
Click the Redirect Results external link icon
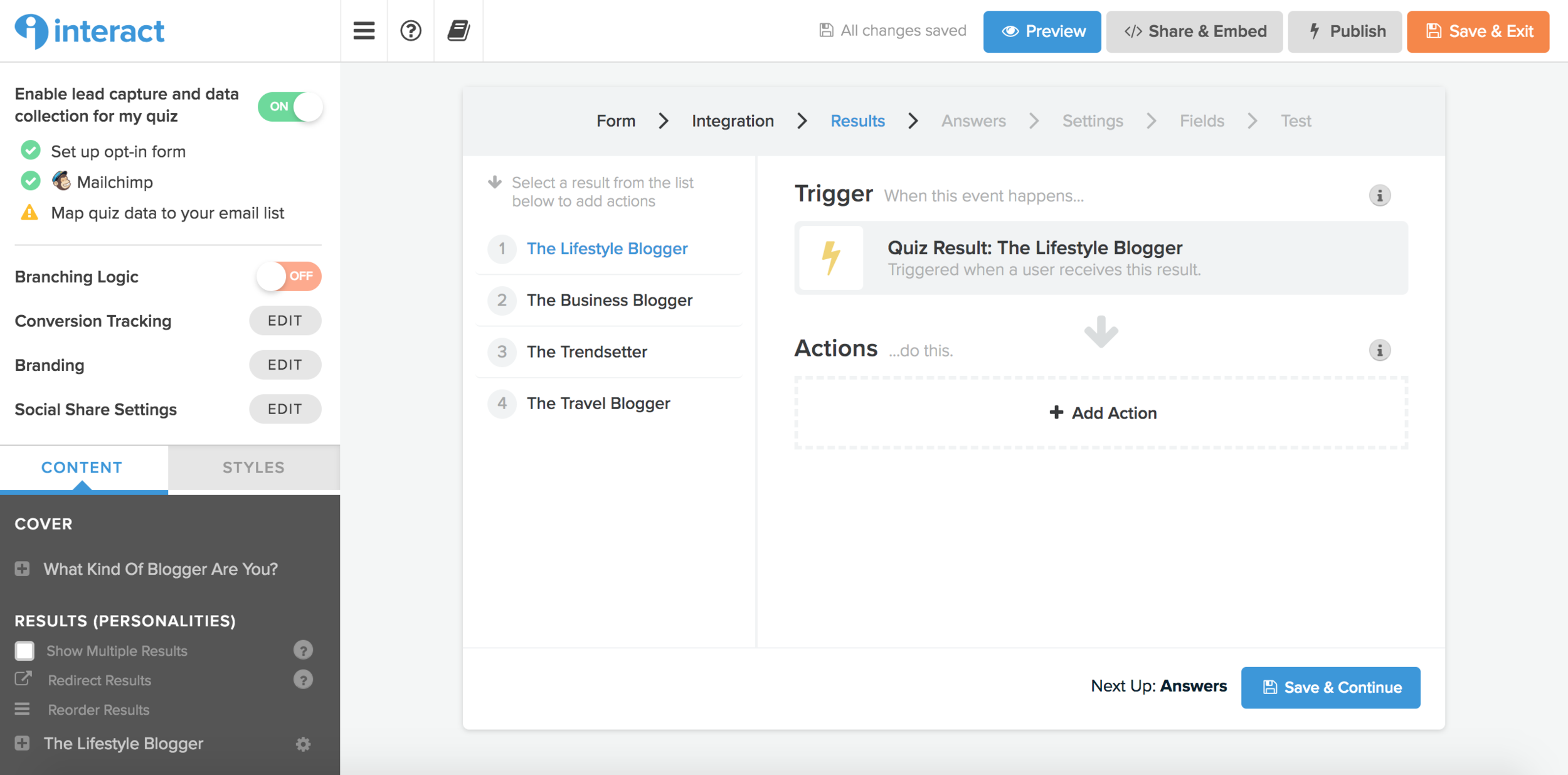(23, 679)
